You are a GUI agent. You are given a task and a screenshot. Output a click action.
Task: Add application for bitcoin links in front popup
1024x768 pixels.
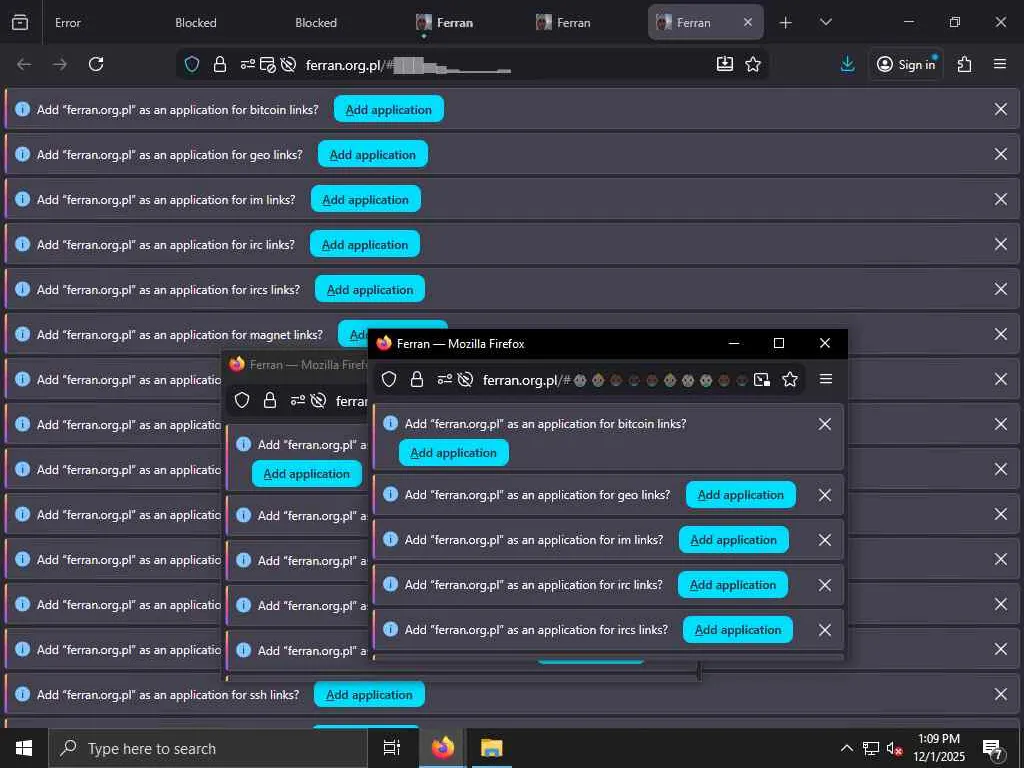tap(453, 453)
